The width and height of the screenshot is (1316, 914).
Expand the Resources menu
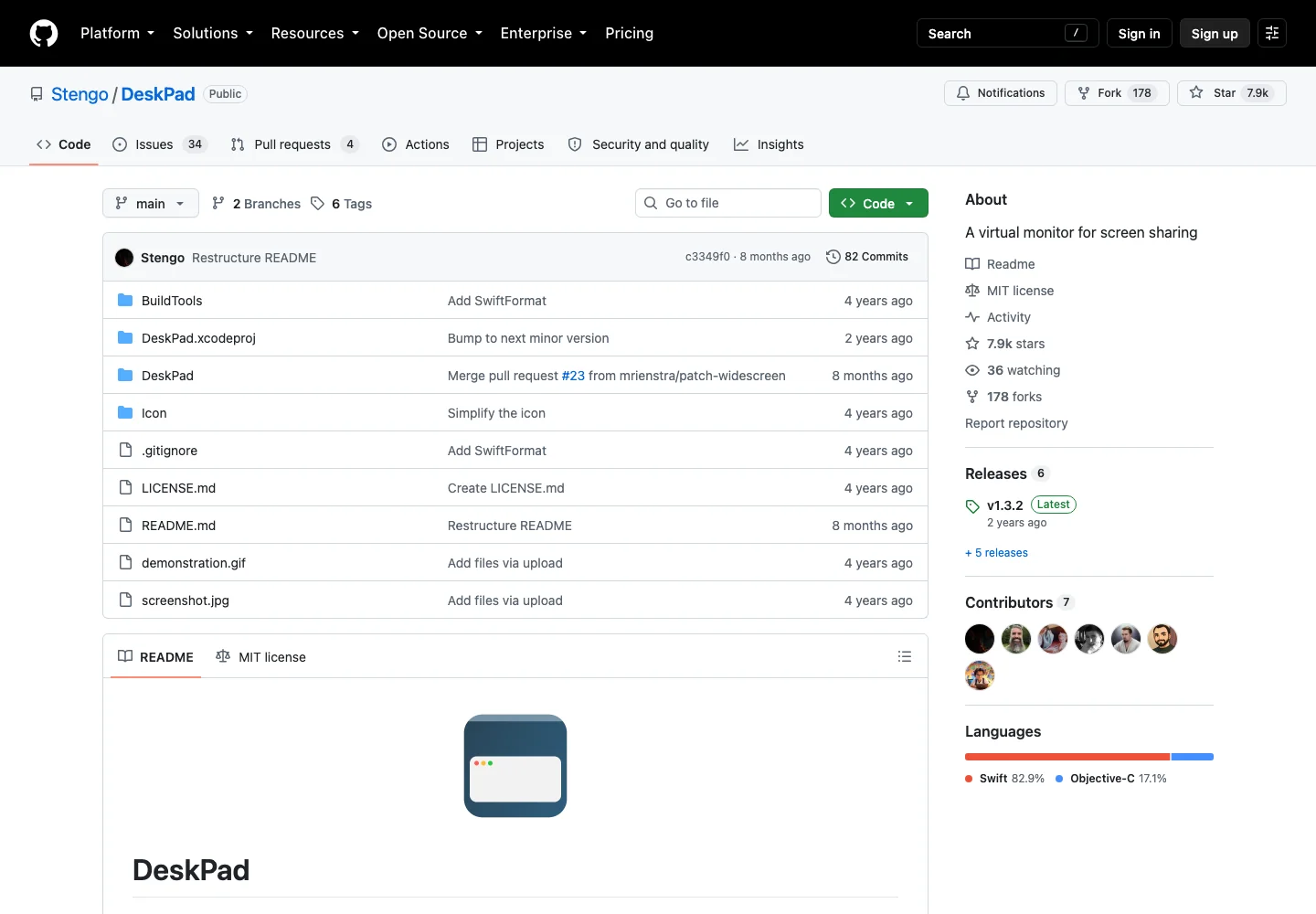(x=315, y=33)
